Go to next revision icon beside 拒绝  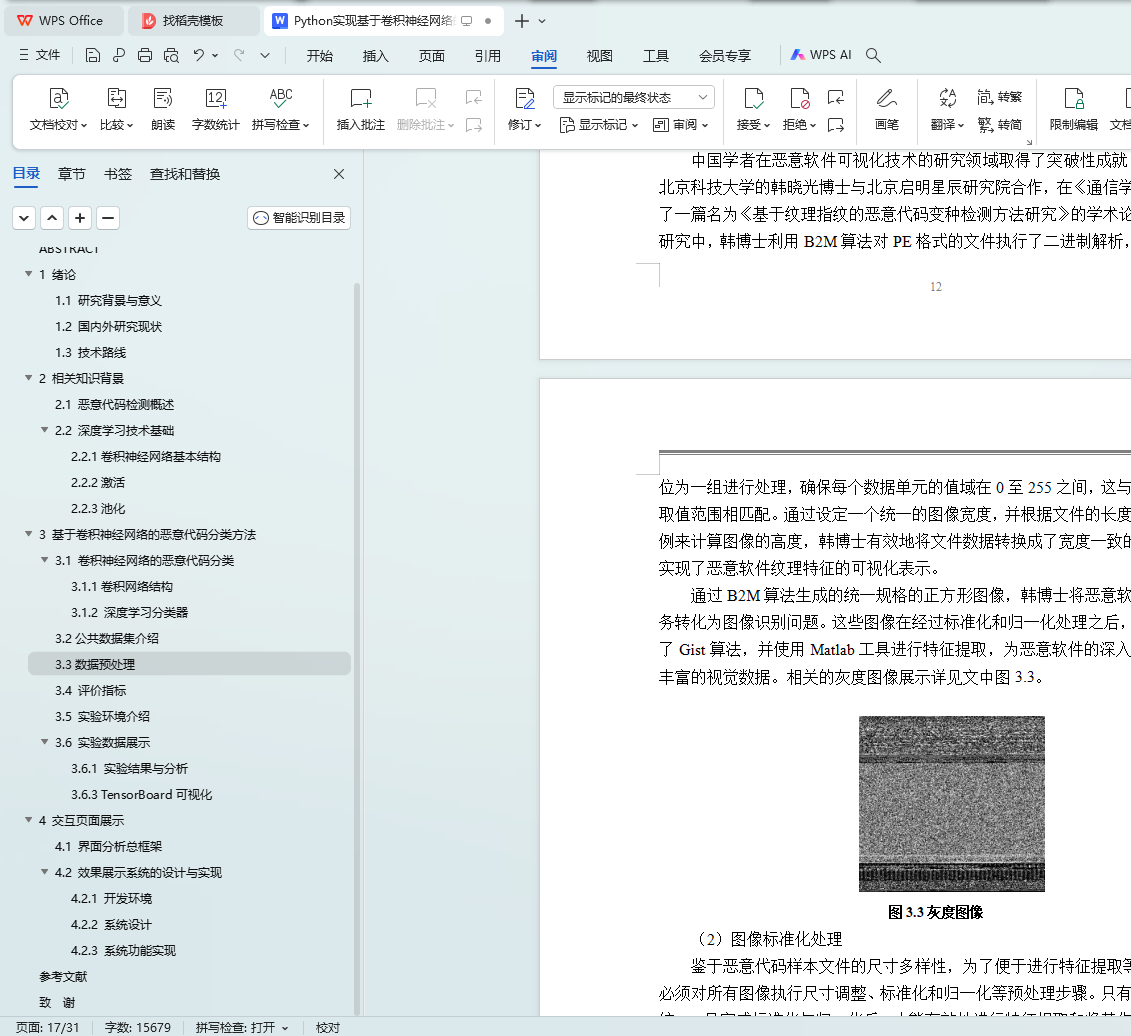(x=836, y=125)
